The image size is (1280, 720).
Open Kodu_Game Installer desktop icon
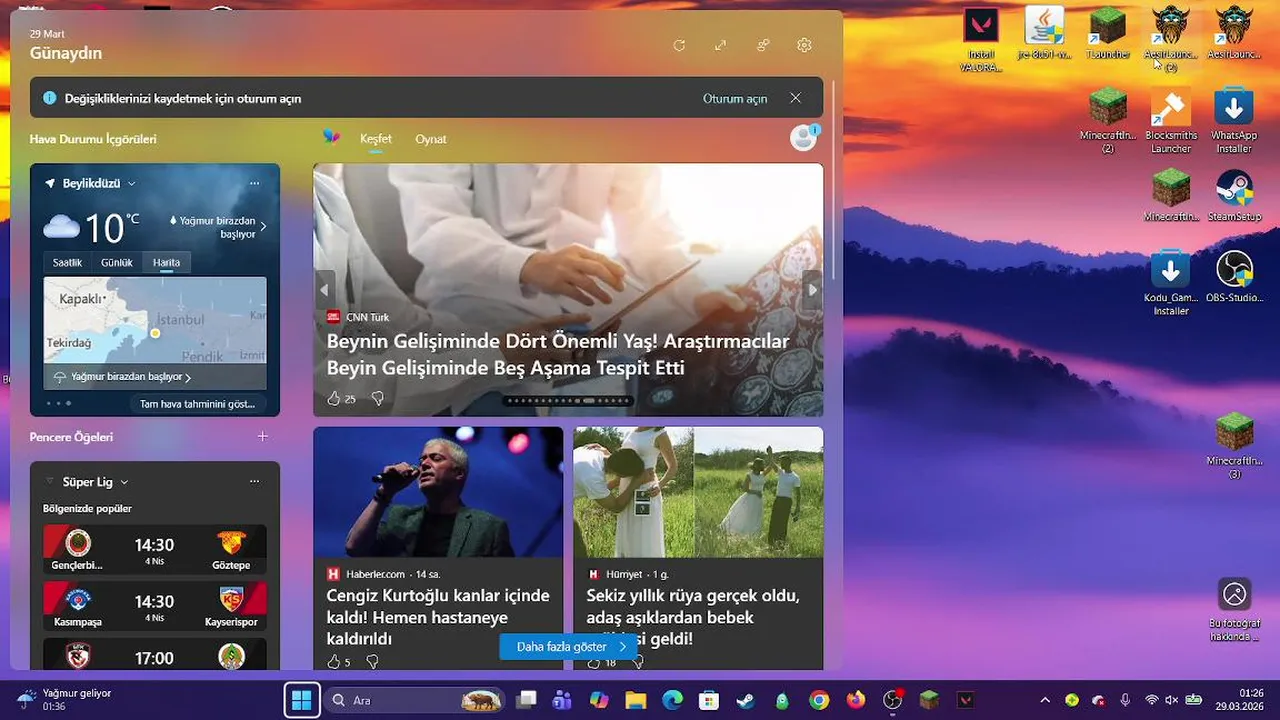coord(1170,284)
